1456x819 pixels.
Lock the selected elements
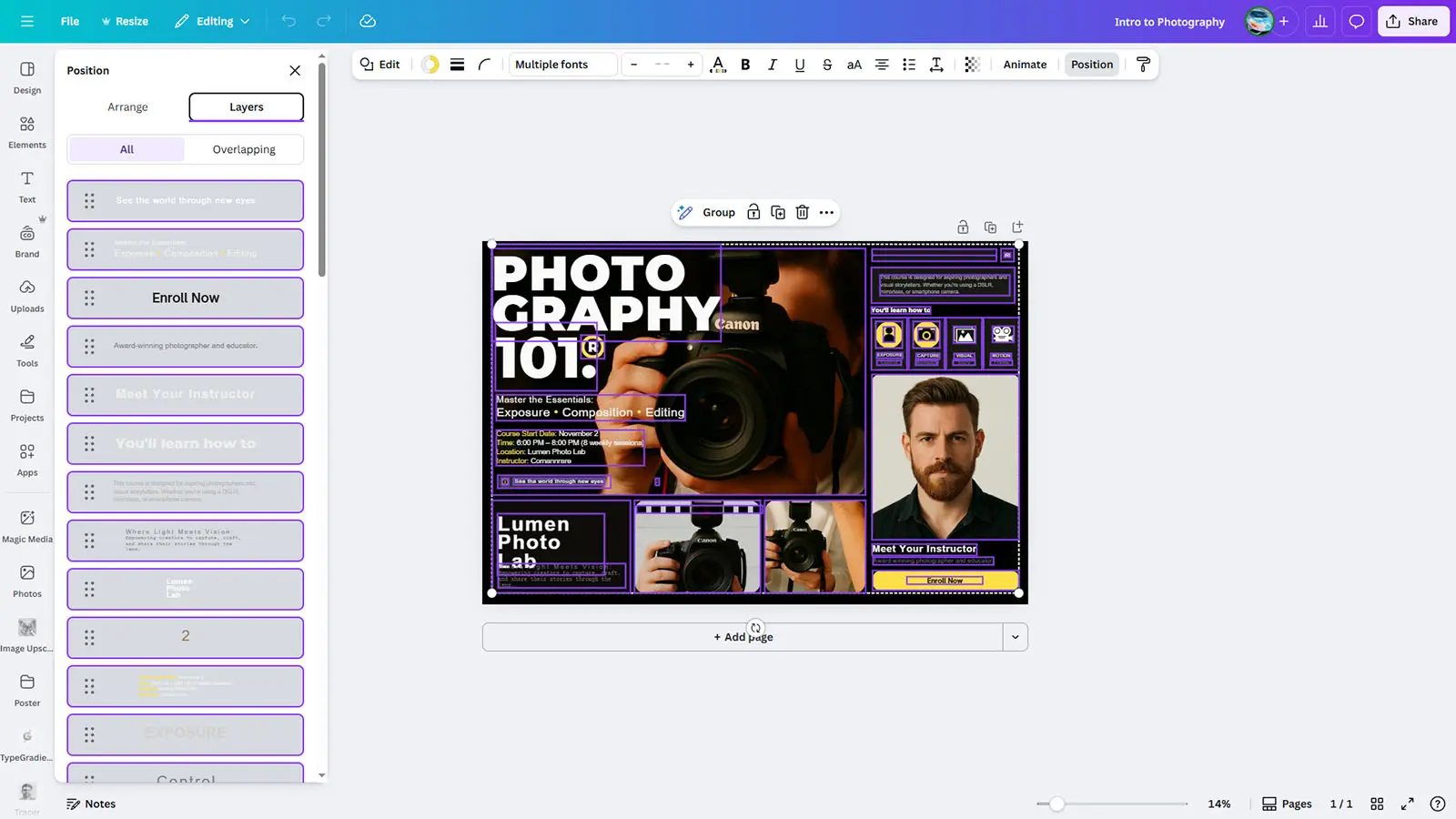753,212
